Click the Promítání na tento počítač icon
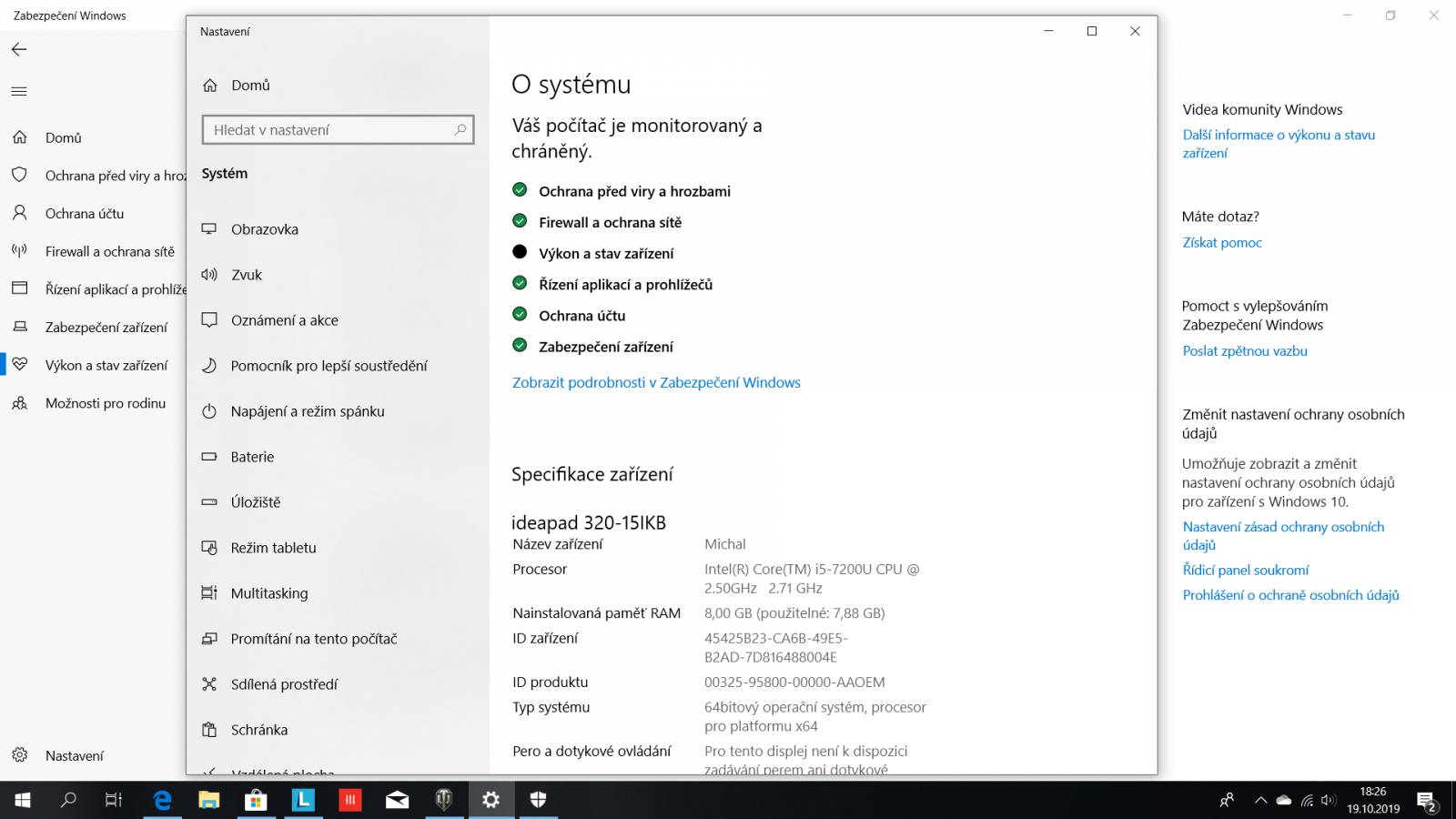The width and height of the screenshot is (1456, 819). tap(209, 639)
